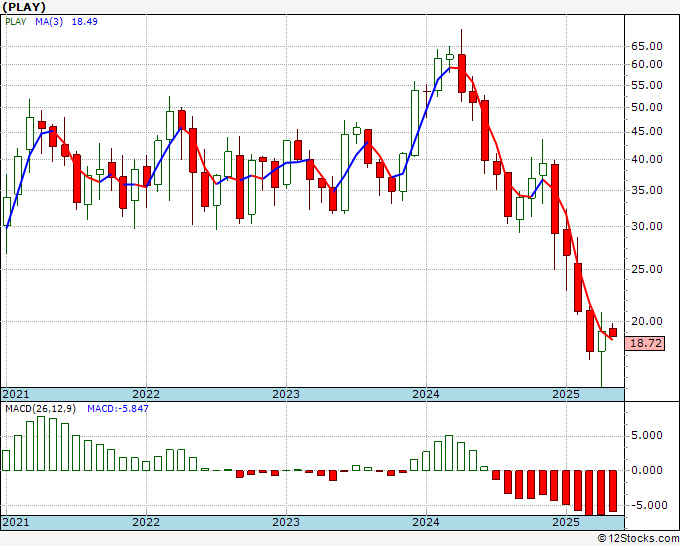This screenshot has width=680, height=546.
Task: Click the 20.00 price axis label
Action: pos(647,321)
